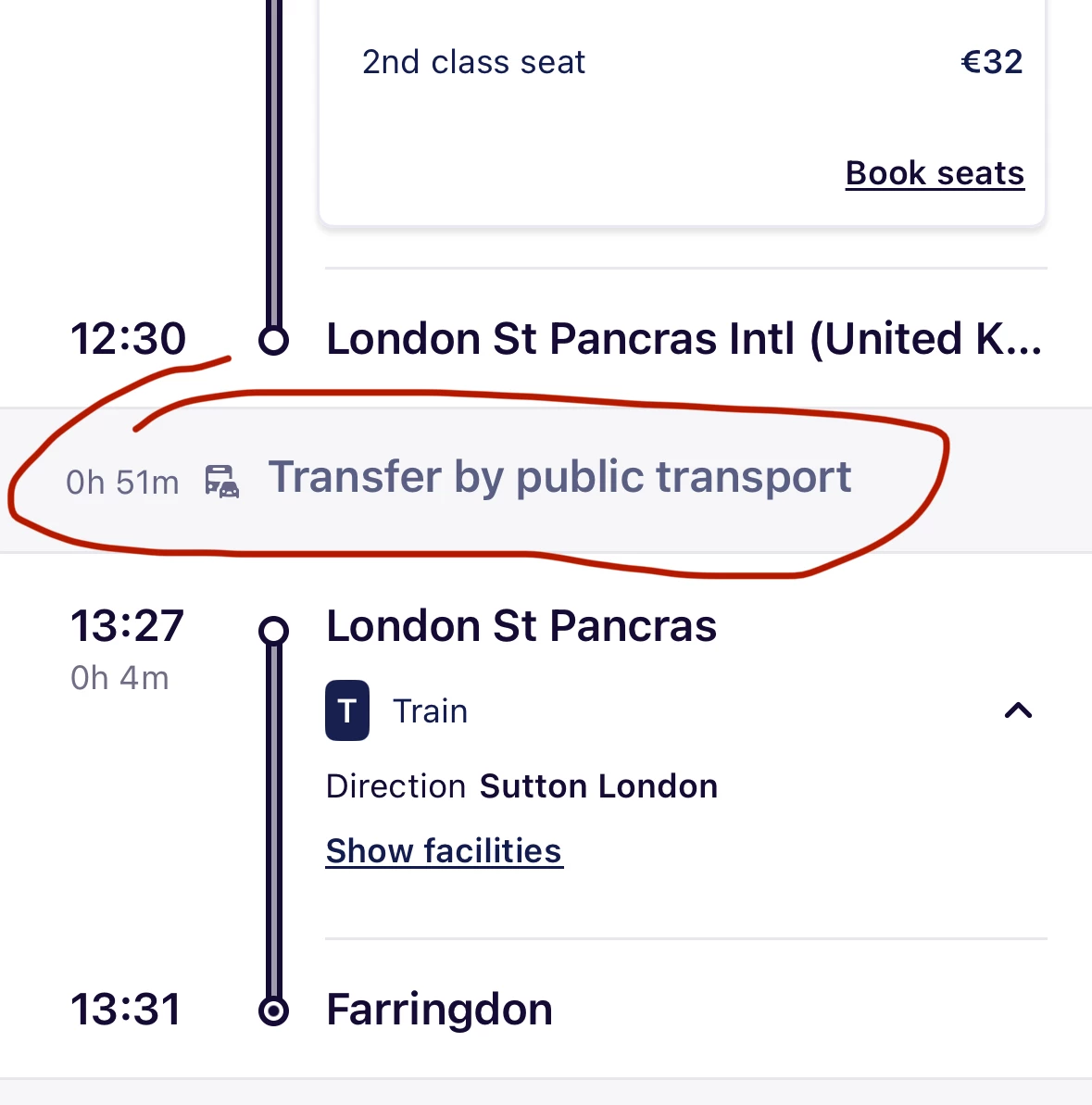The width and height of the screenshot is (1092, 1105).
Task: Click the 0h 51m transfer duration
Action: pos(122,483)
